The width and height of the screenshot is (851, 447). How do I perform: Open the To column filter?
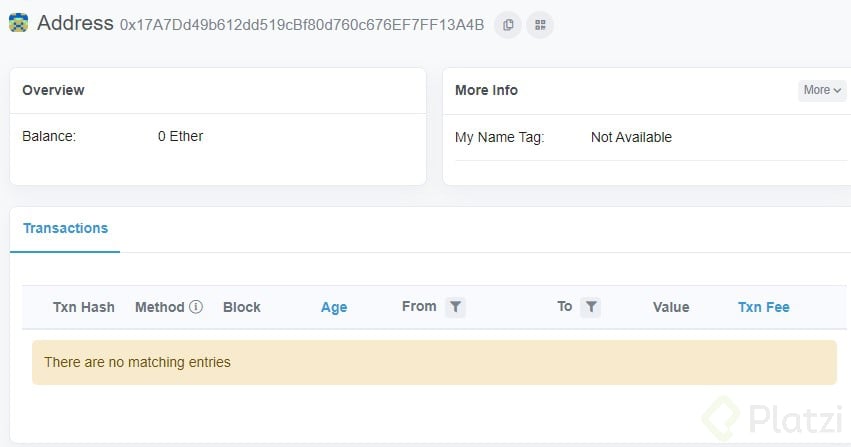pyautogui.click(x=591, y=307)
